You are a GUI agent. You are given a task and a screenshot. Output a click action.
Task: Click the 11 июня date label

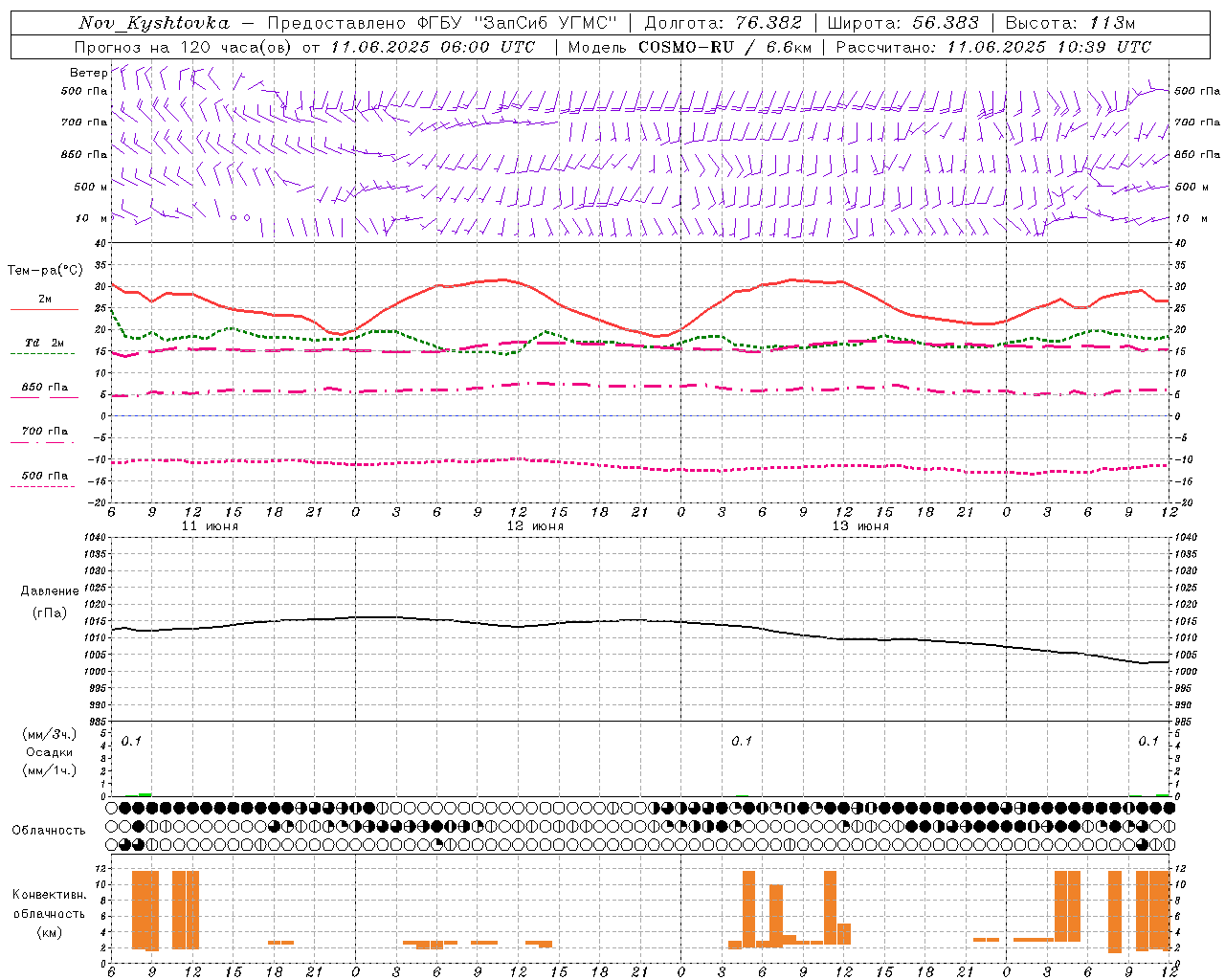210,526
